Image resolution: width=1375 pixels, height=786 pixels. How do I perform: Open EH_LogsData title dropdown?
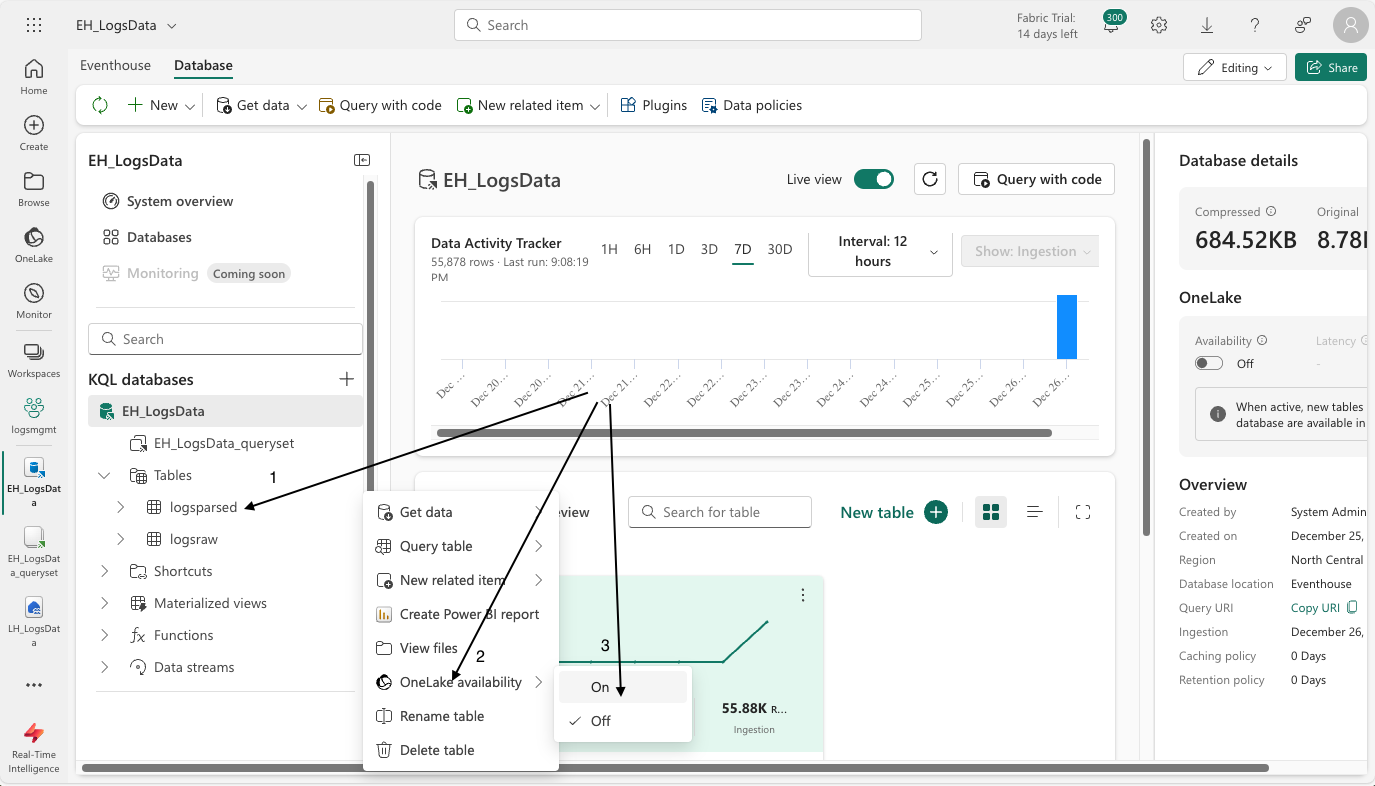click(127, 25)
